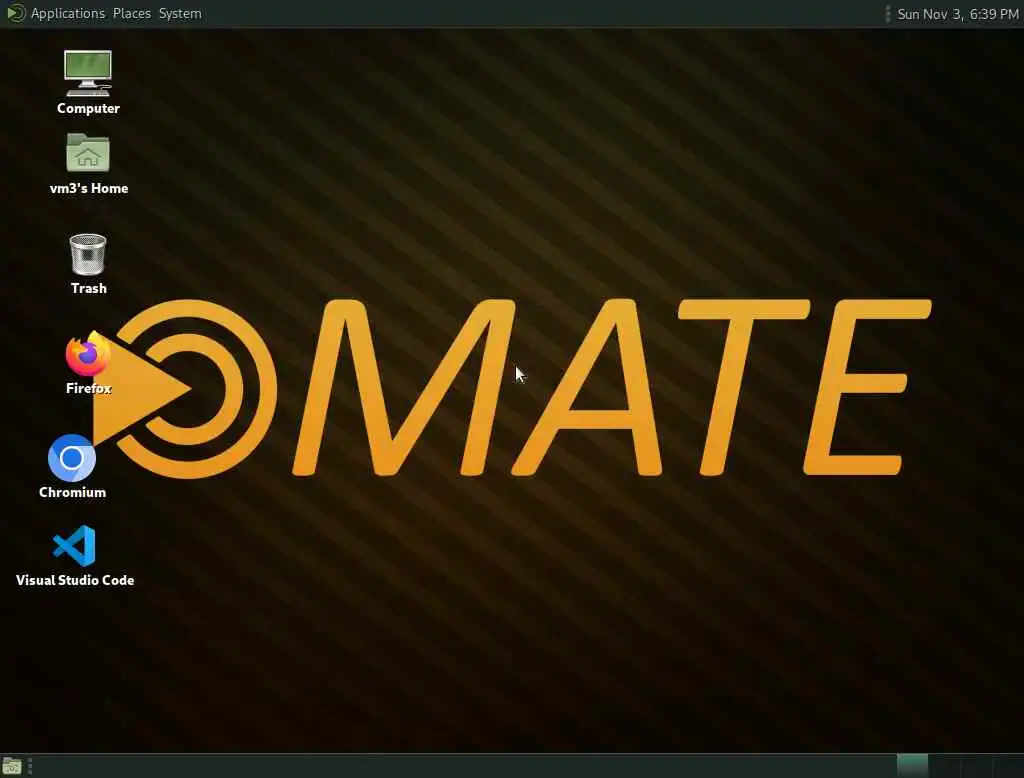The image size is (1024, 778).
Task: Click the MATE logo in the top panel
Action: (x=15, y=13)
